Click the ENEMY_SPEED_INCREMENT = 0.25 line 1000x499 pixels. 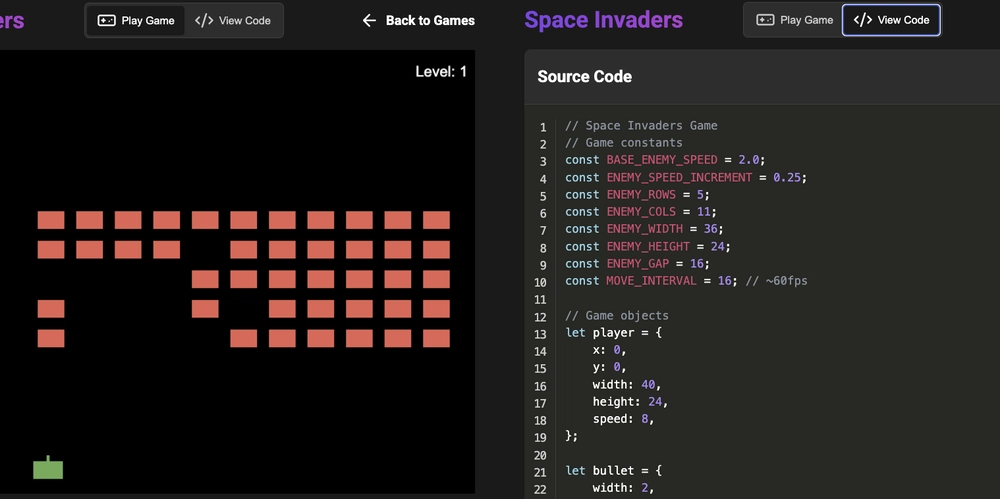[x=686, y=177]
